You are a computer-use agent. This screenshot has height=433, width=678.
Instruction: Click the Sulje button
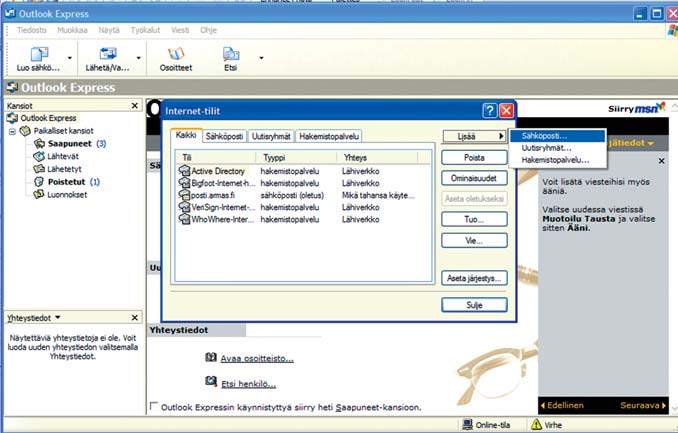[x=474, y=305]
